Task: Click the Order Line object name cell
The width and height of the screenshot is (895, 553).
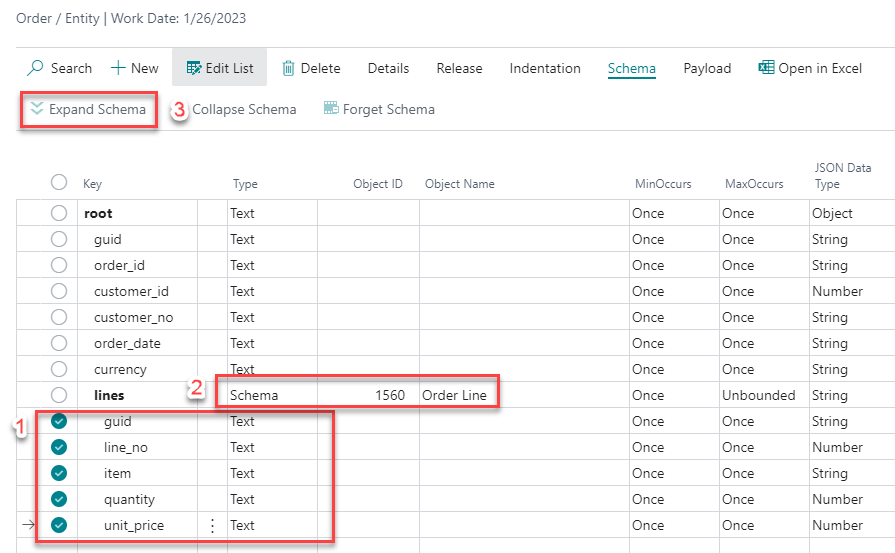Action: pos(524,395)
